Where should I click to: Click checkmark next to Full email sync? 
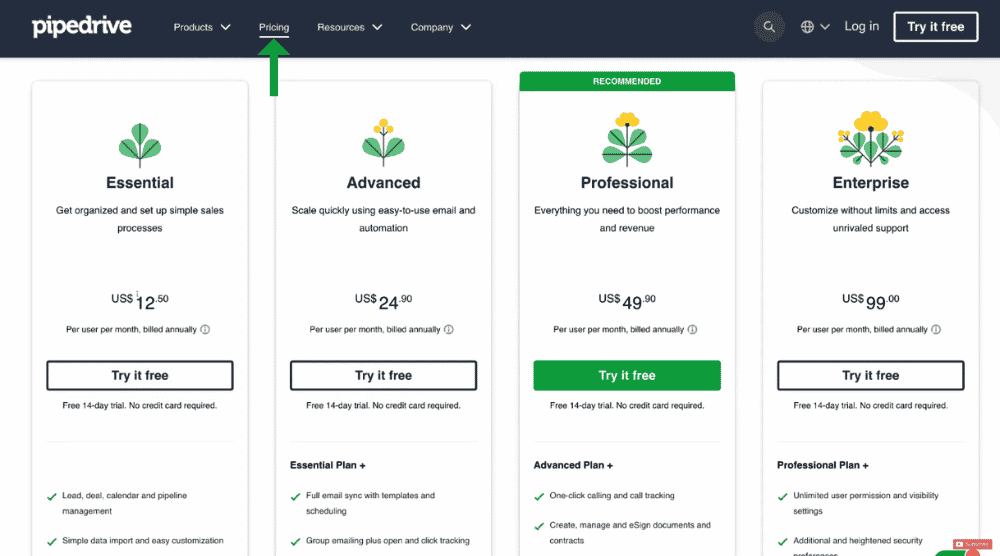[295, 497]
